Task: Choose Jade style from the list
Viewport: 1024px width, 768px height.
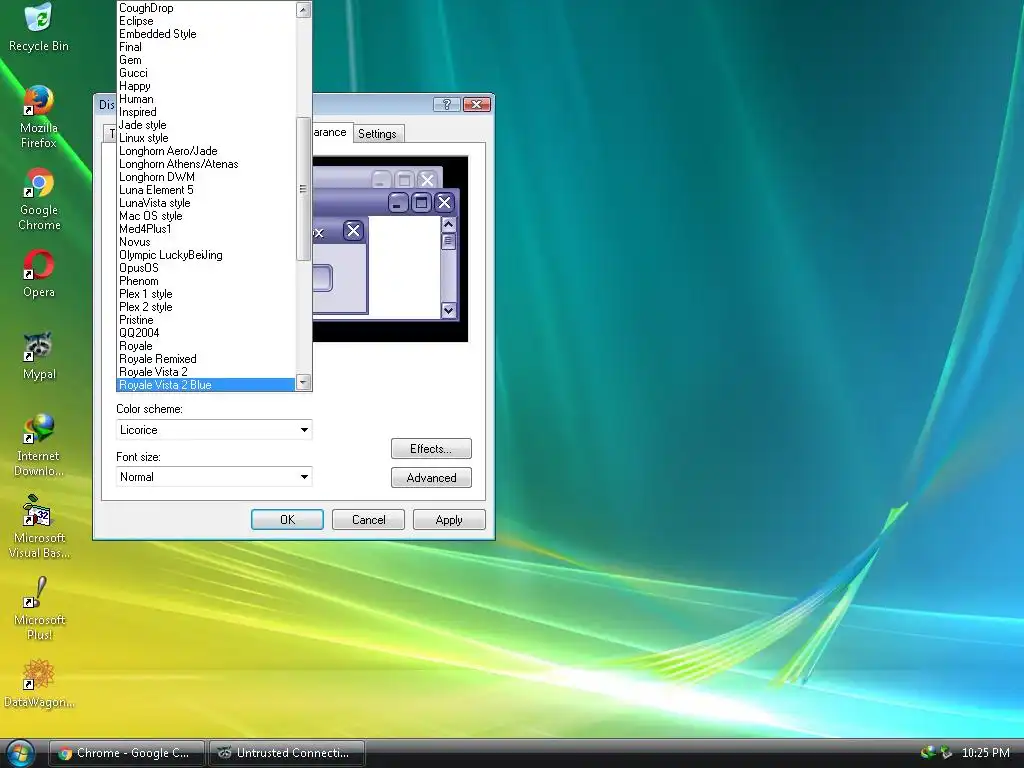Action: pos(206,125)
